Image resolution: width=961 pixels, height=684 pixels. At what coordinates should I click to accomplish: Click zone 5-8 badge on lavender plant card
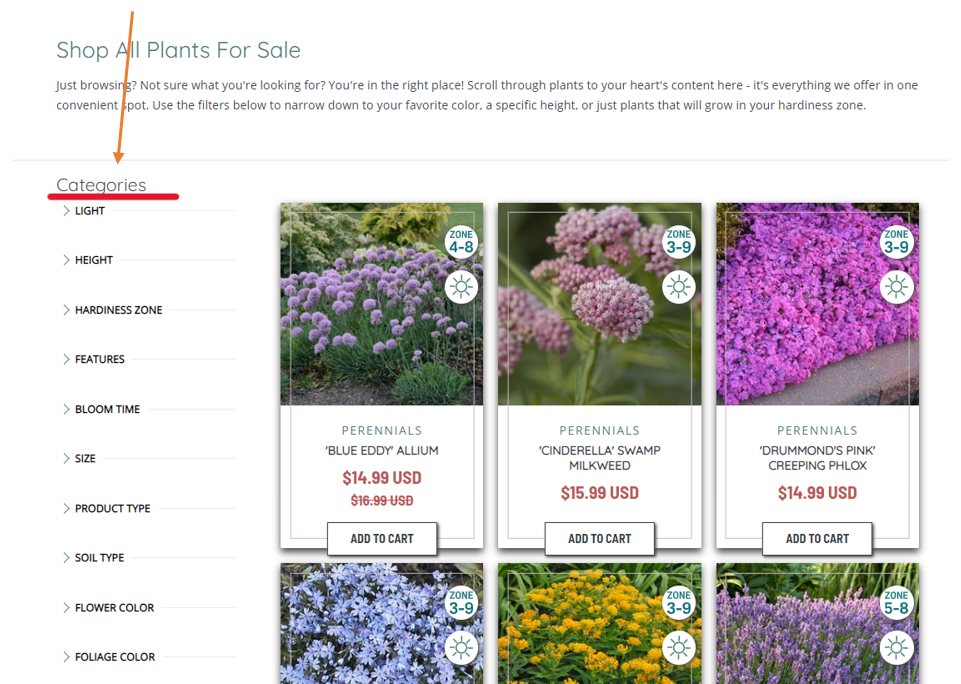point(897,603)
